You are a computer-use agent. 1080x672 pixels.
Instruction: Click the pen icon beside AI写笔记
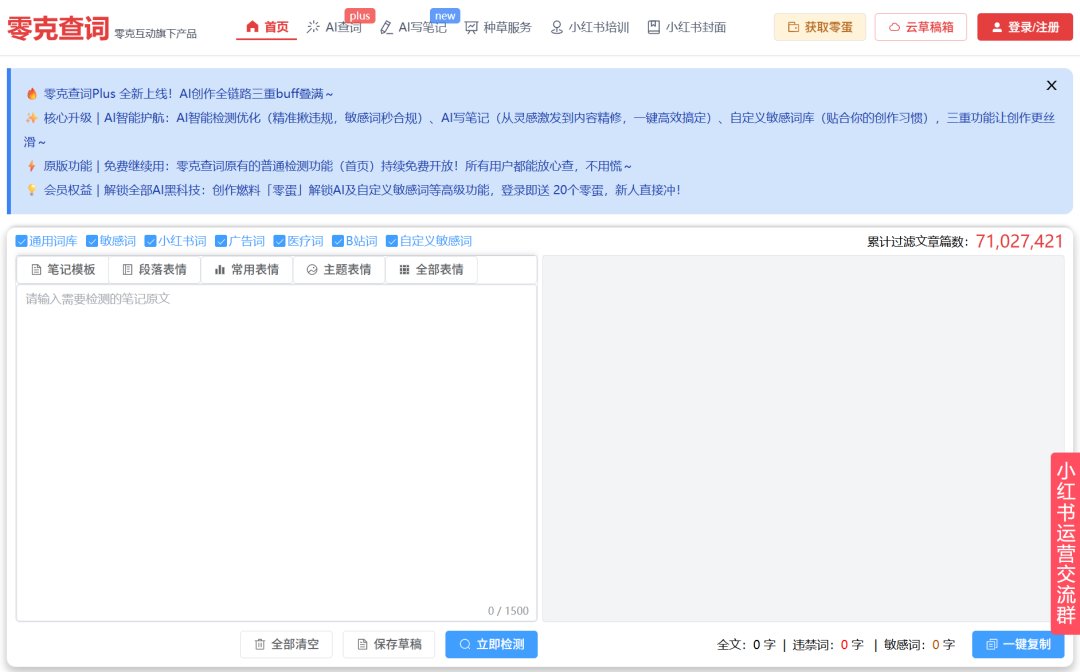pos(386,28)
